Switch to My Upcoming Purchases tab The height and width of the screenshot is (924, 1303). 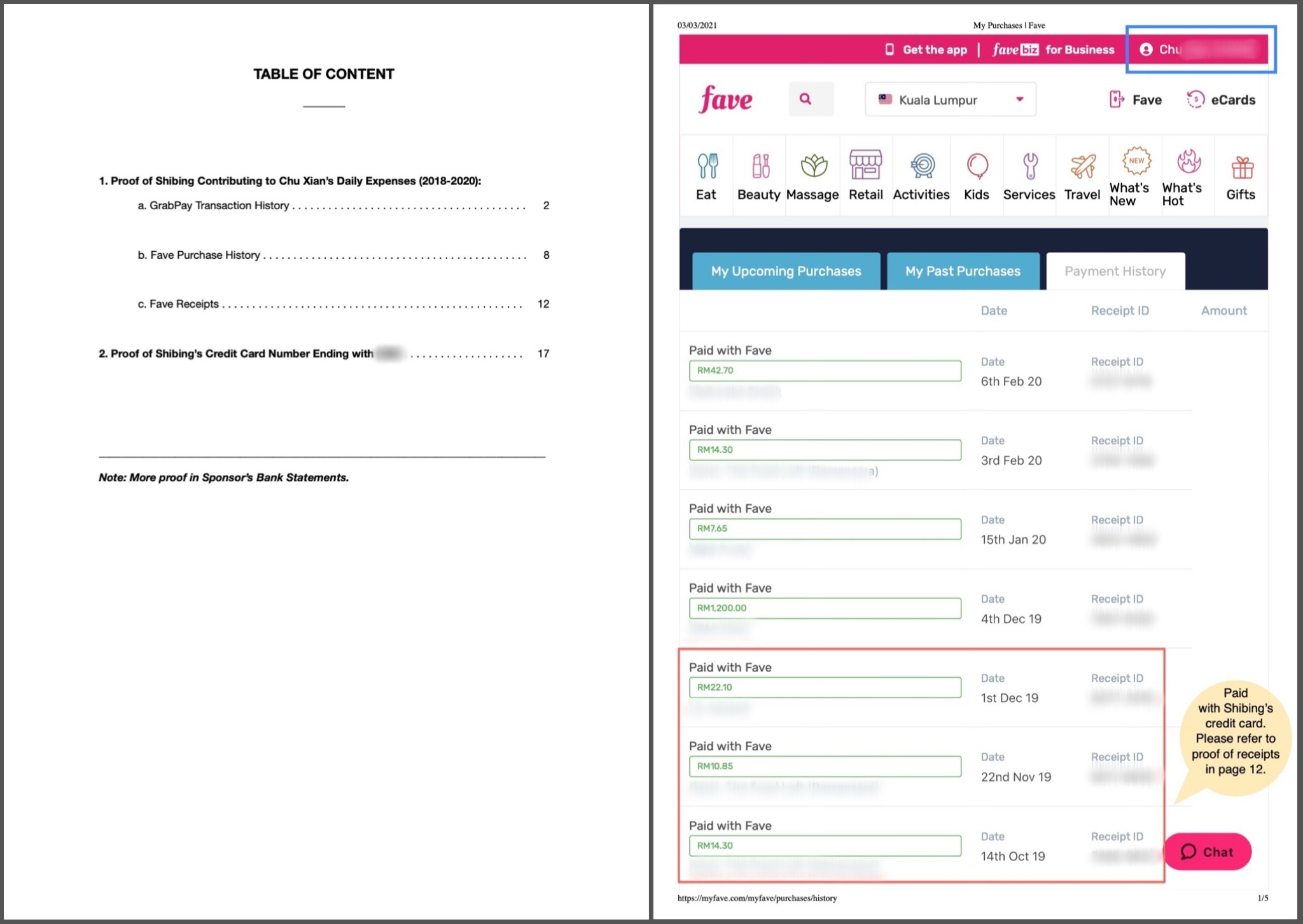click(786, 272)
